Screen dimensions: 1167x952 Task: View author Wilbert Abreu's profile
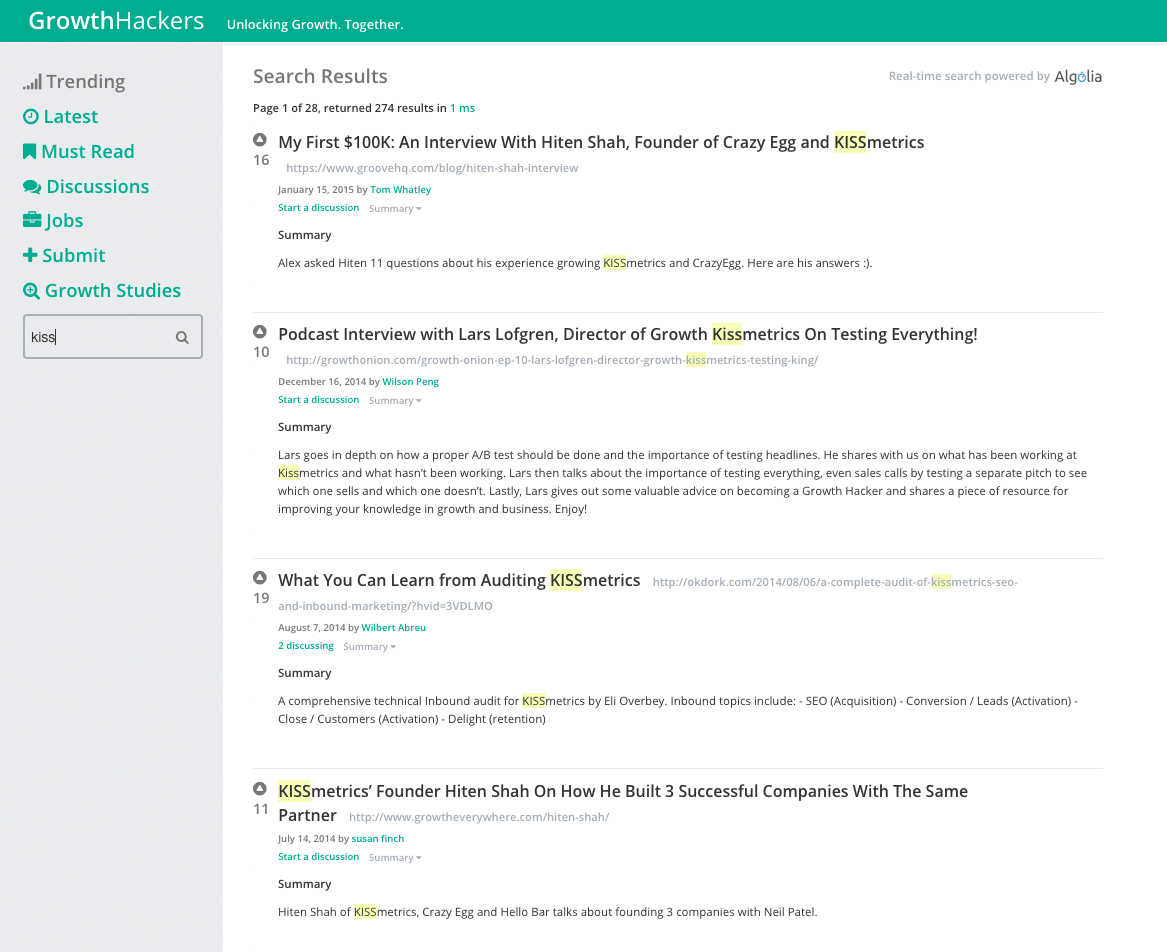pos(394,627)
